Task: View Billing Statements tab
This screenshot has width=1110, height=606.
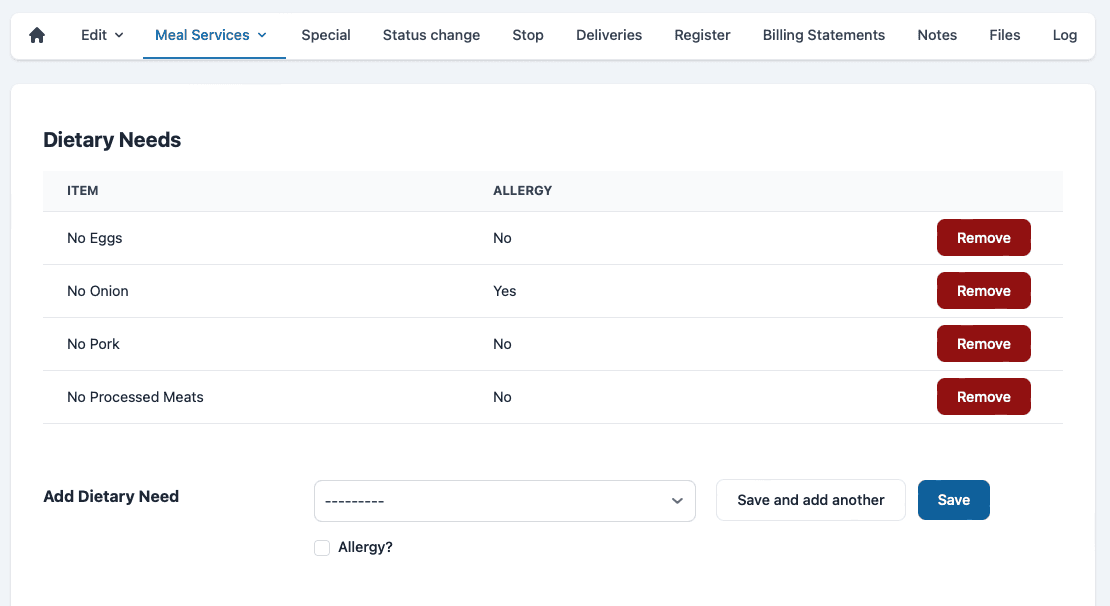Action: (x=823, y=35)
